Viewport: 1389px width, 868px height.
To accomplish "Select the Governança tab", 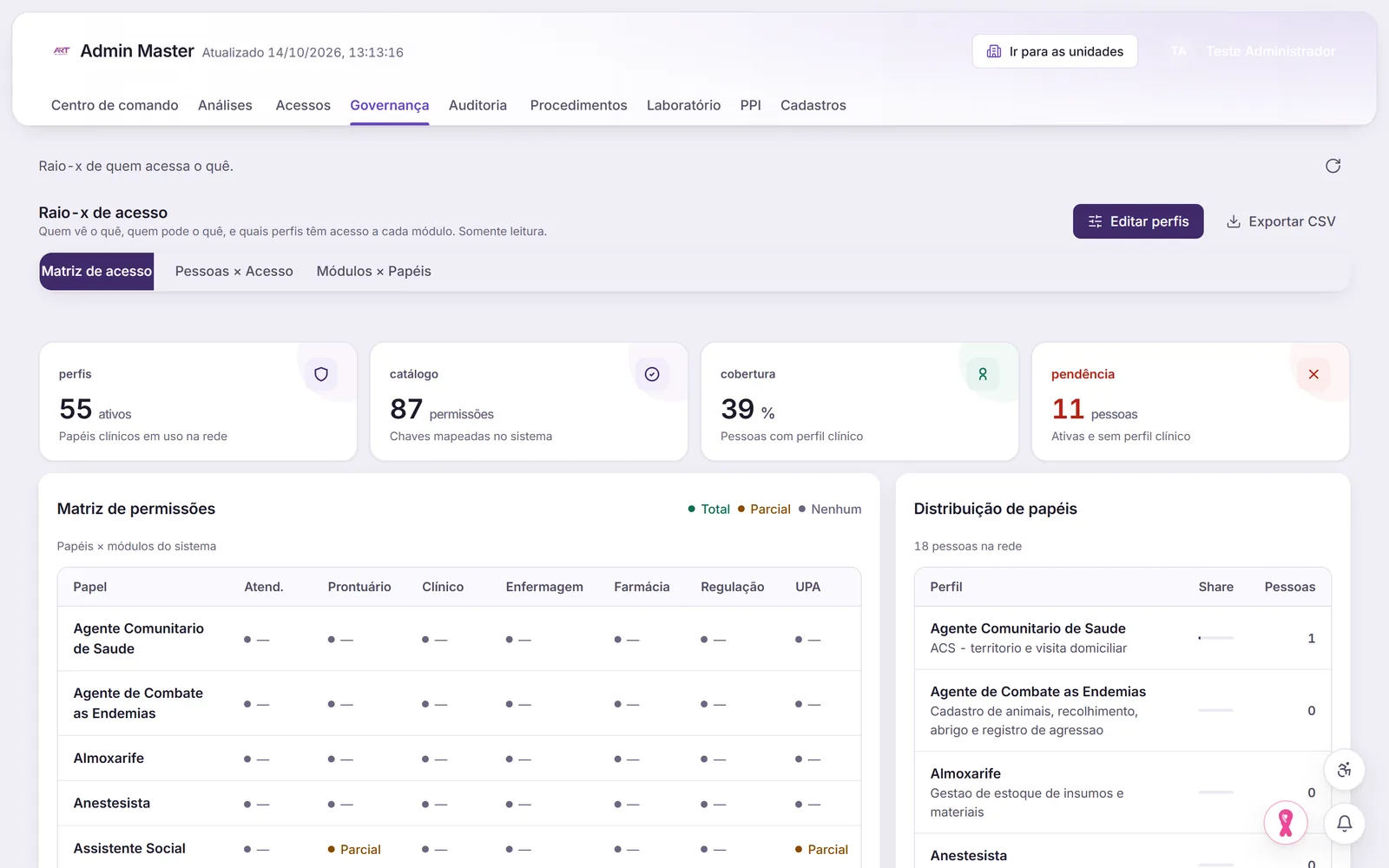I will 390,105.
